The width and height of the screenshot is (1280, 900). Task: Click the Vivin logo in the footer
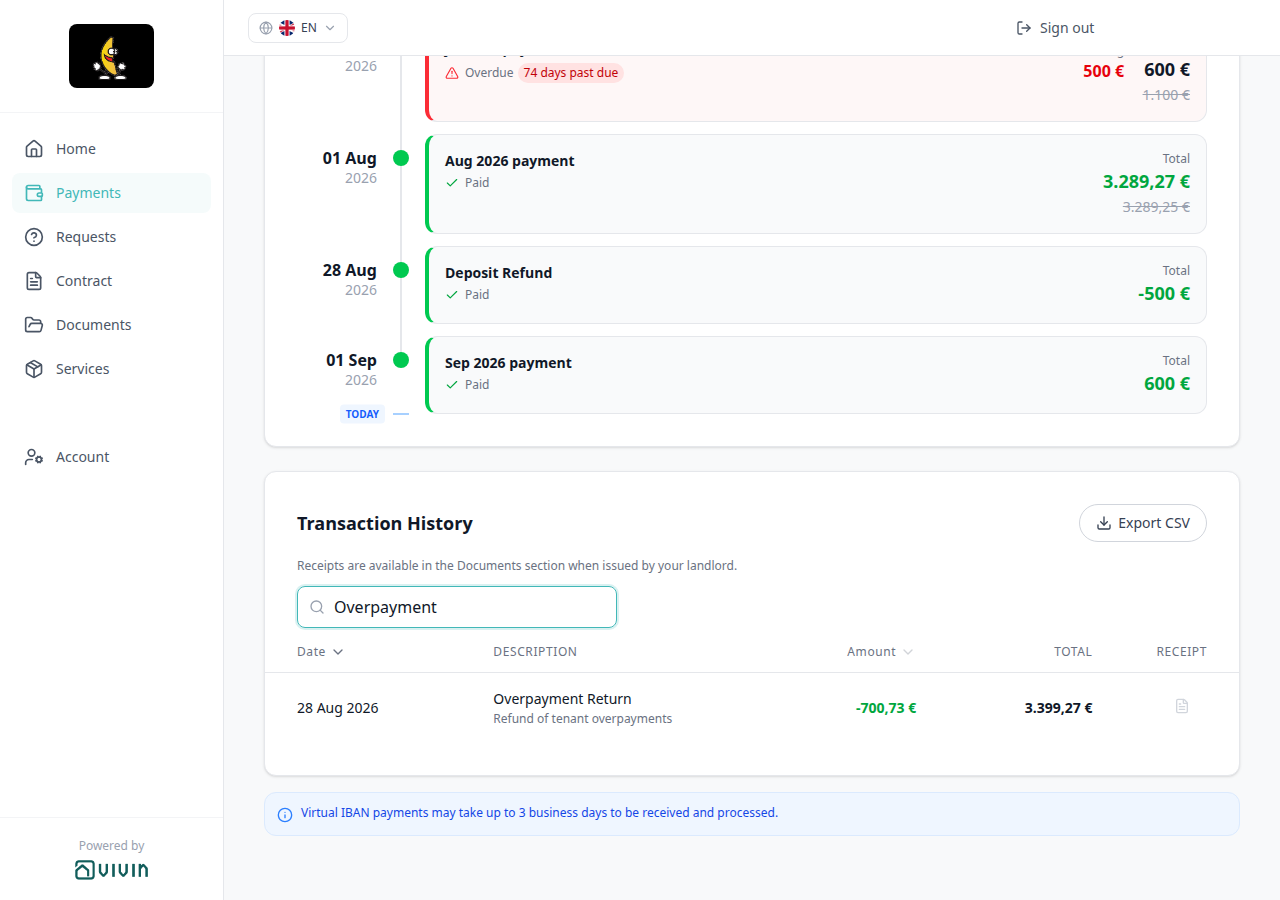[111, 870]
